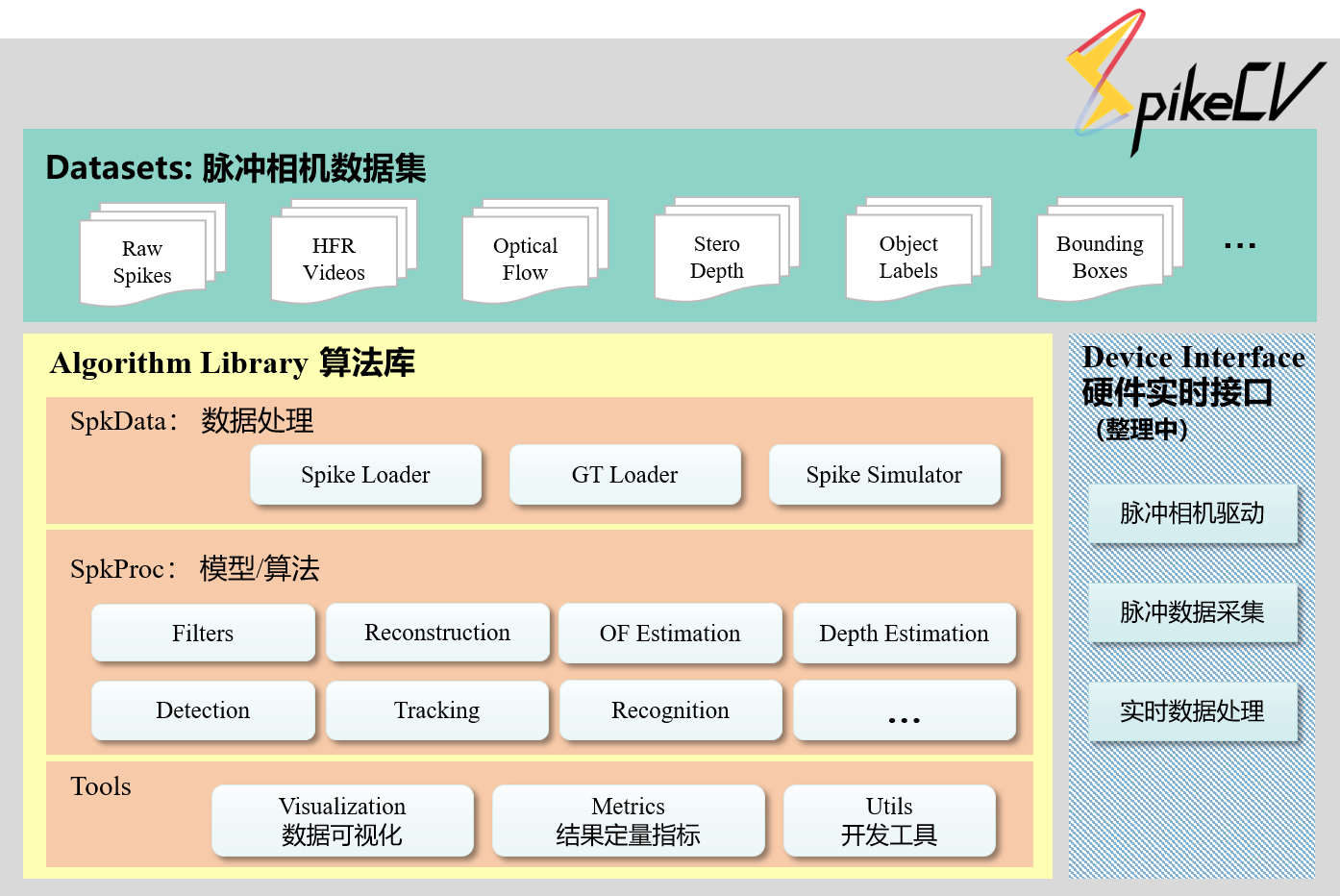Viewport: 1340px width, 896px height.
Task: Click the ellipsis after Bounding Boxes
Action: tap(1240, 246)
